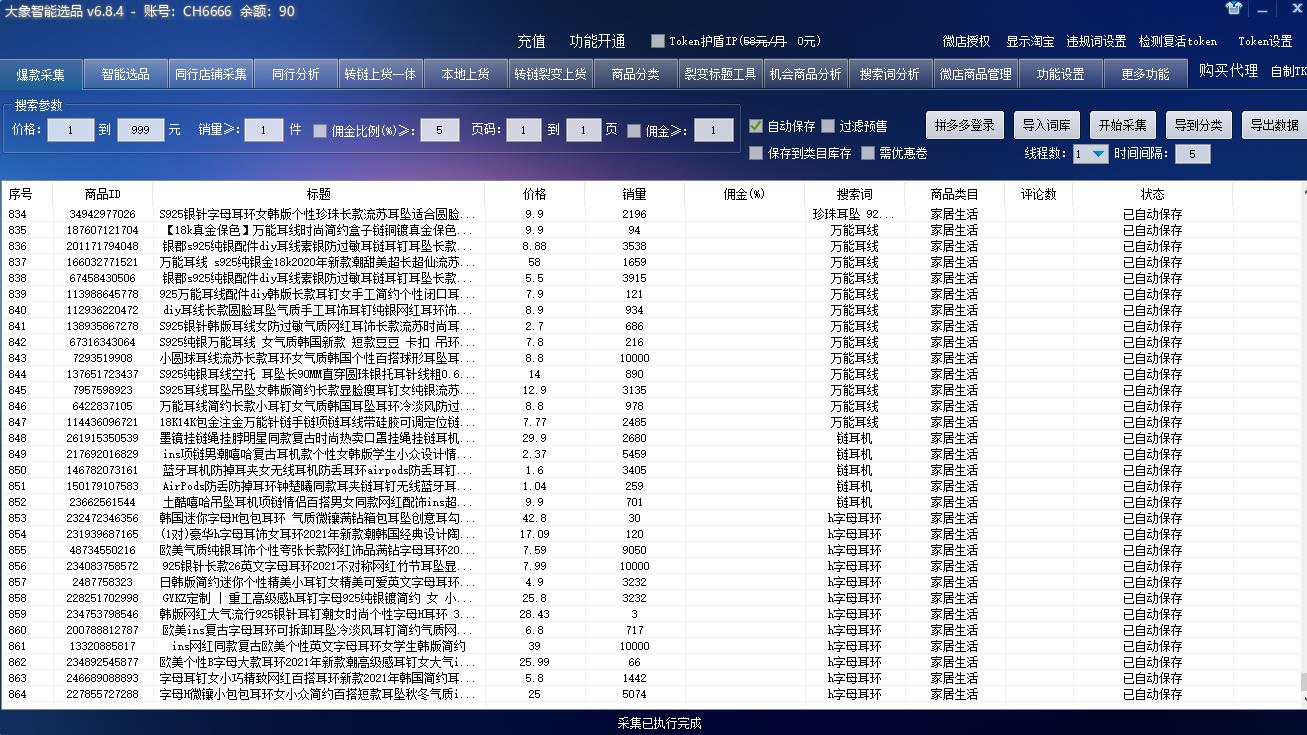Click the 状态 column header

pos(1152,194)
